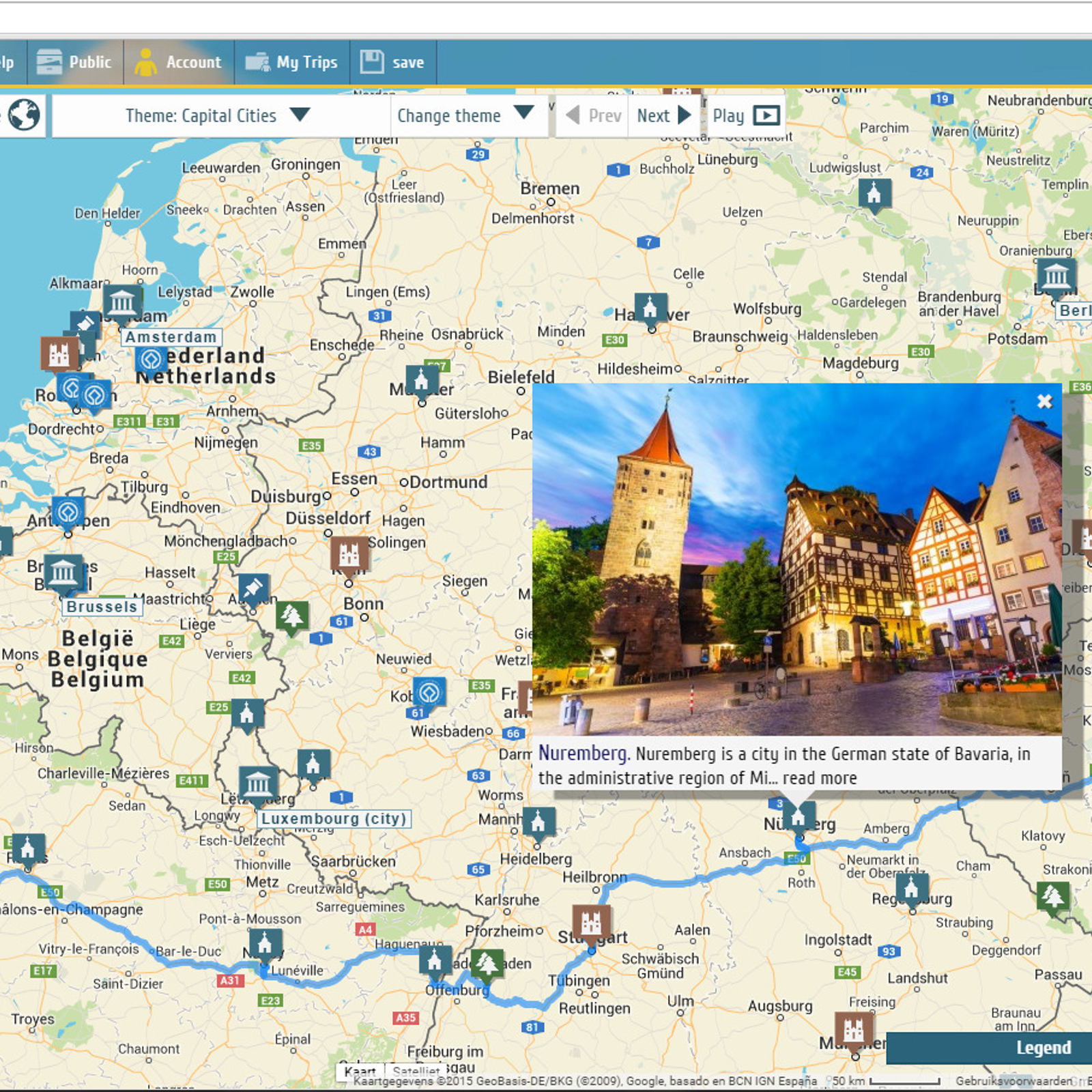The image size is (1092, 1092).
Task: Click the Luxembourg (city) label
Action: pos(334,818)
